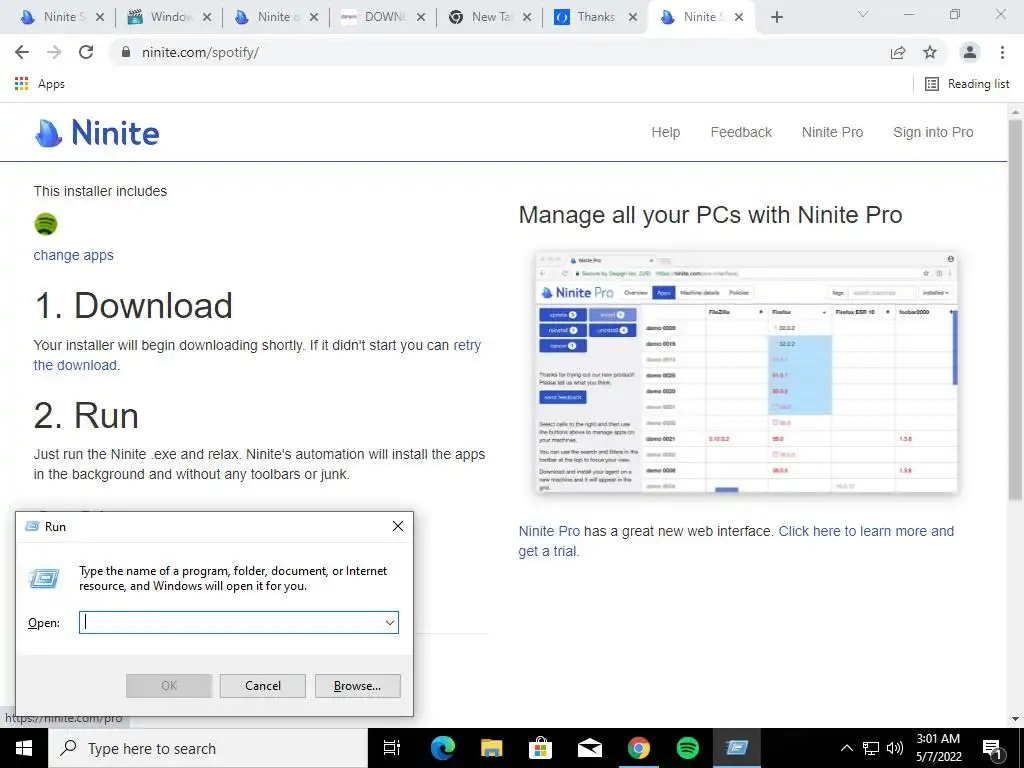Open the Feedback link
This screenshot has height=768, width=1024.
coord(741,132)
